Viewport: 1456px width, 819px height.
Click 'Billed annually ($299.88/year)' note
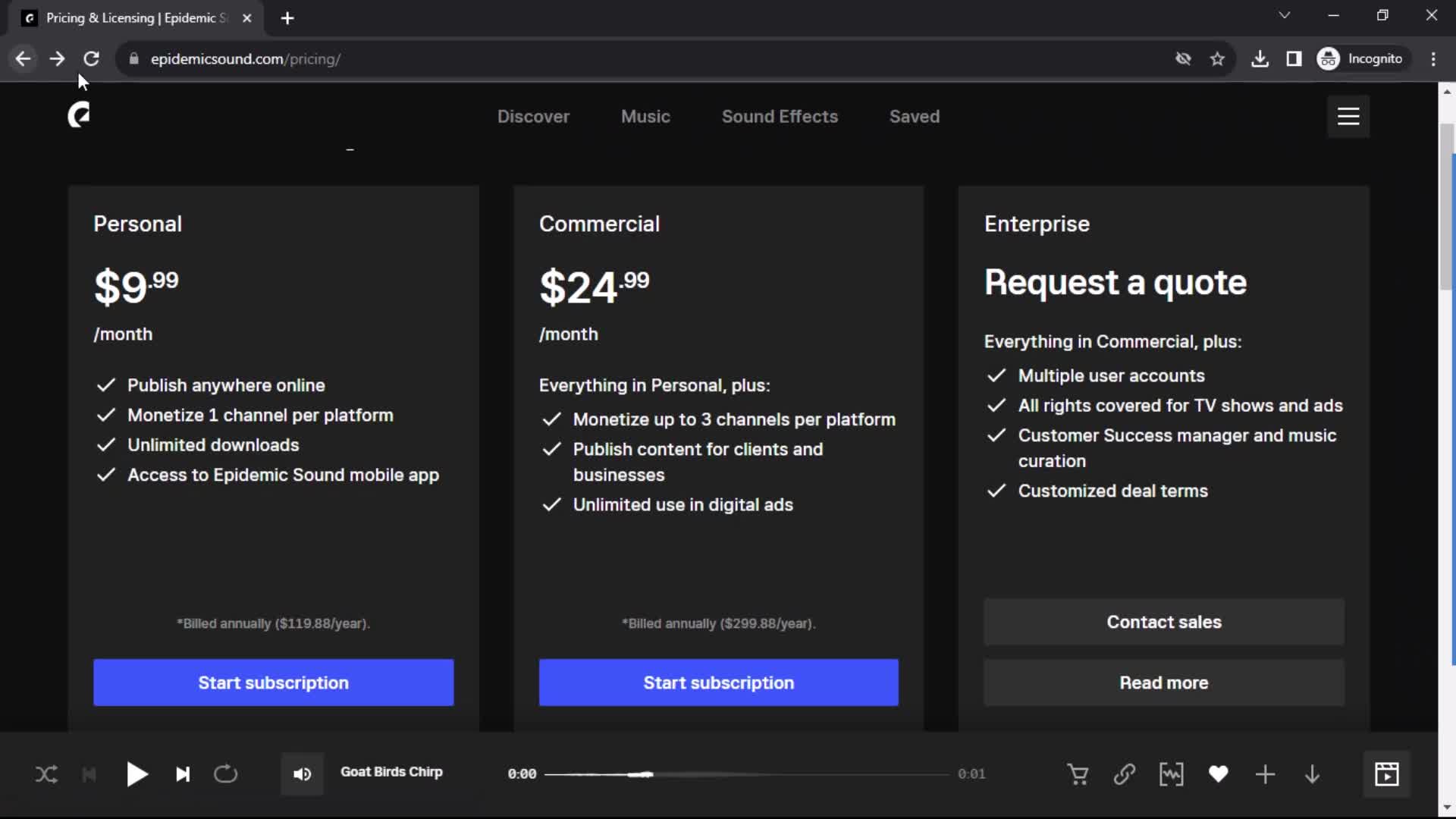(x=719, y=623)
